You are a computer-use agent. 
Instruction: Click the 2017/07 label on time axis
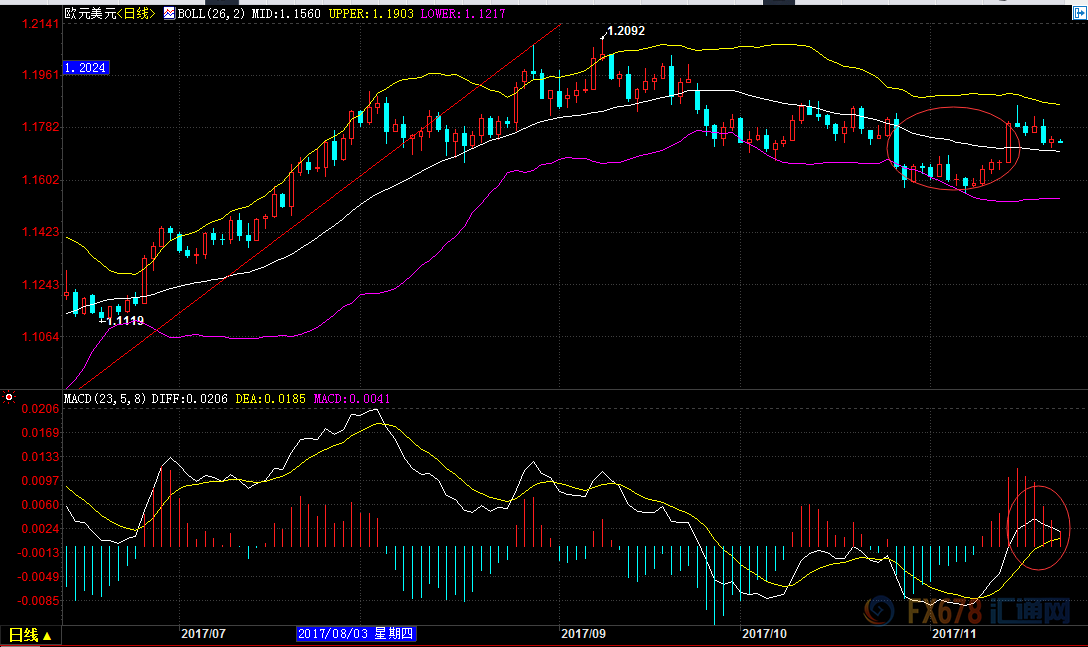[x=203, y=634]
